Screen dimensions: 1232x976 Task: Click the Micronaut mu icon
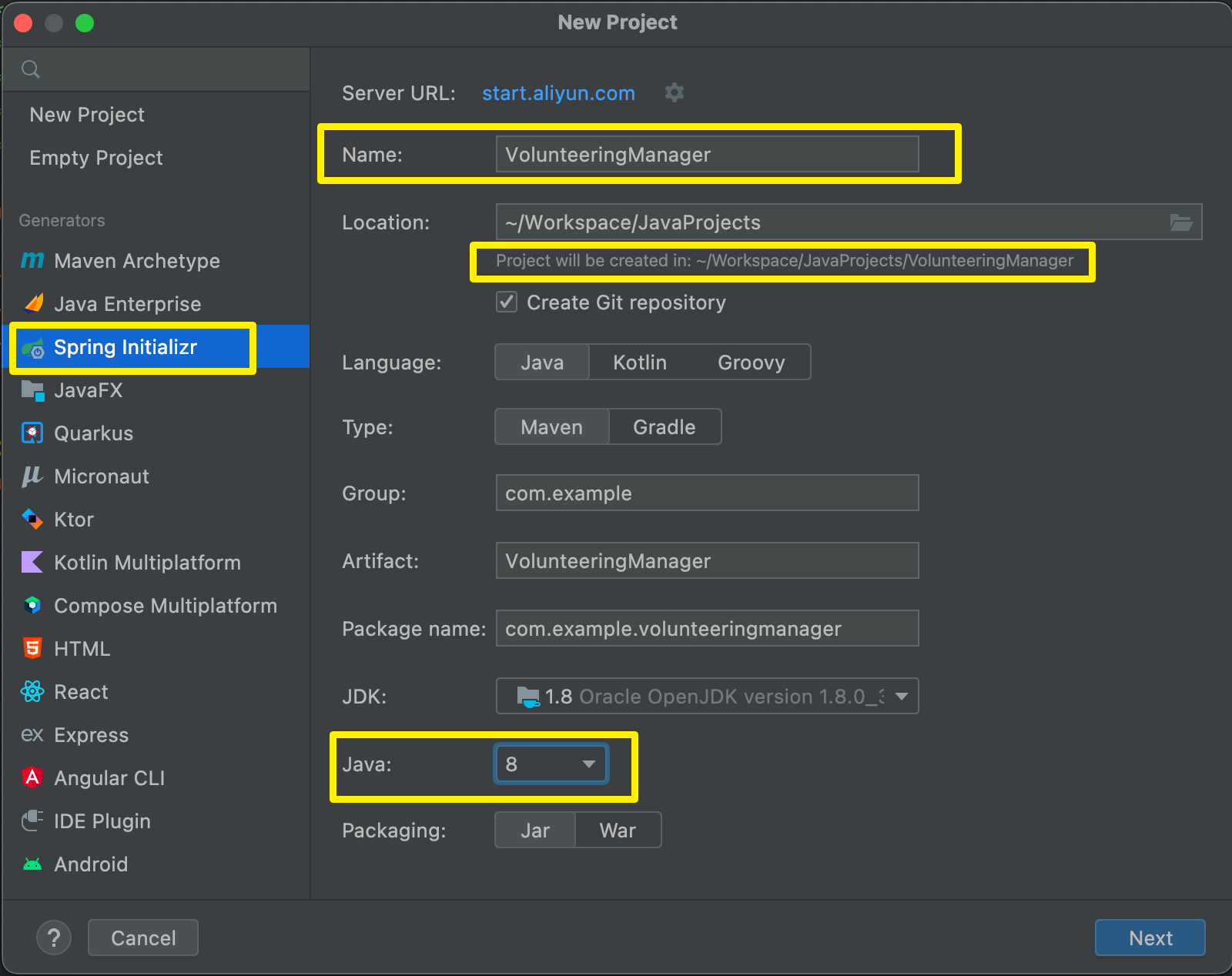[x=32, y=476]
